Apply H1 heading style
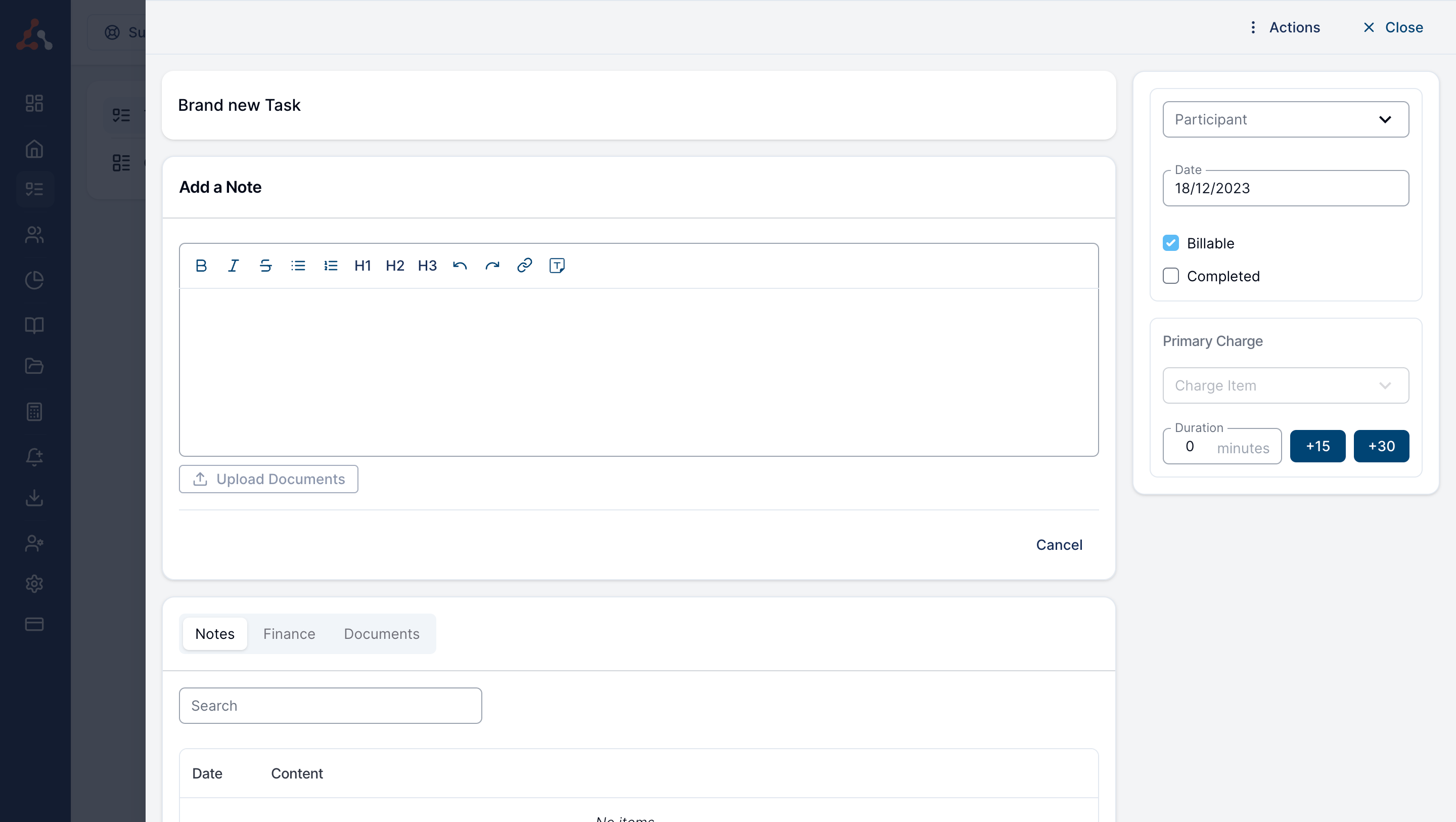 [x=362, y=266]
